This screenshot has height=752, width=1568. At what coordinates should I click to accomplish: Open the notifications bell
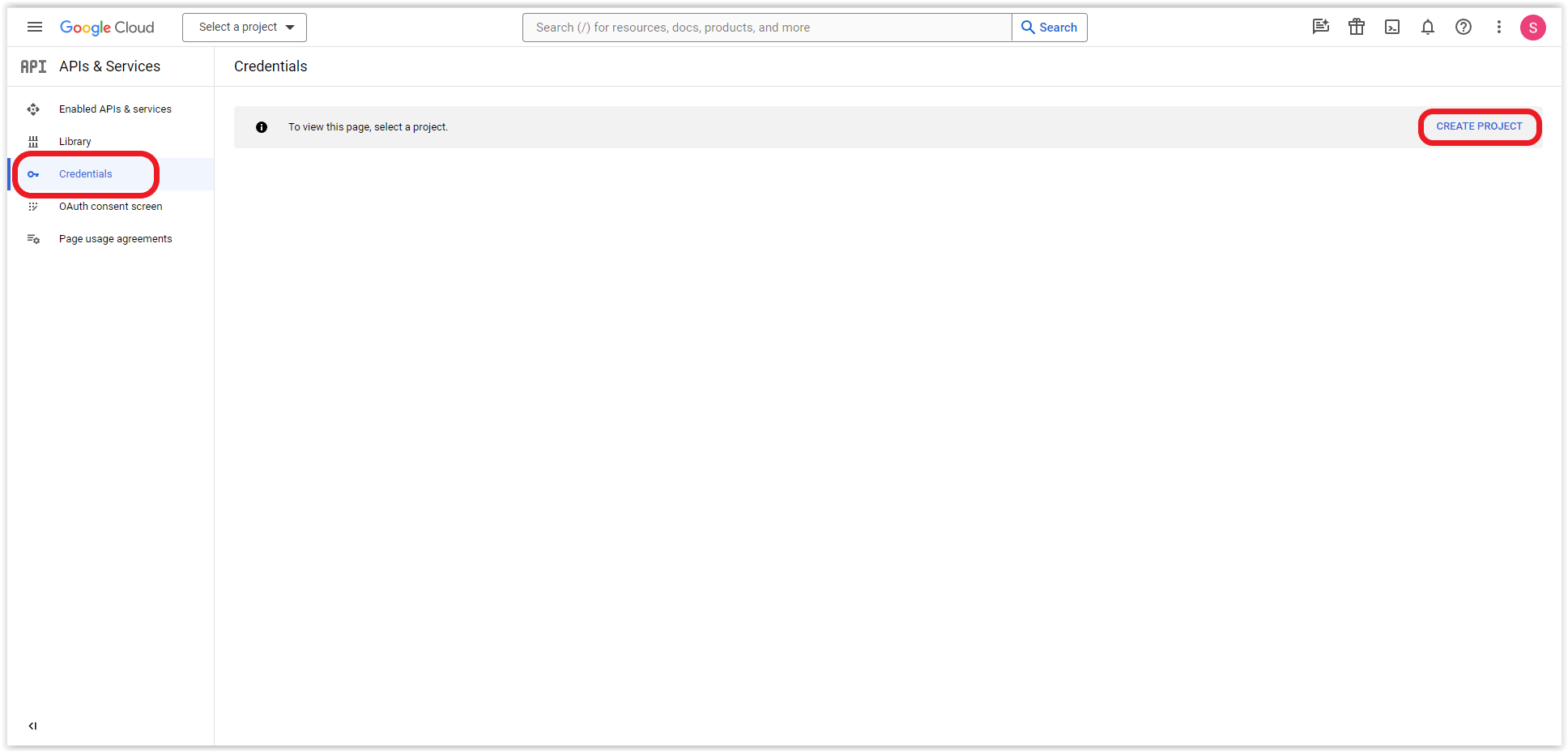pos(1428,27)
